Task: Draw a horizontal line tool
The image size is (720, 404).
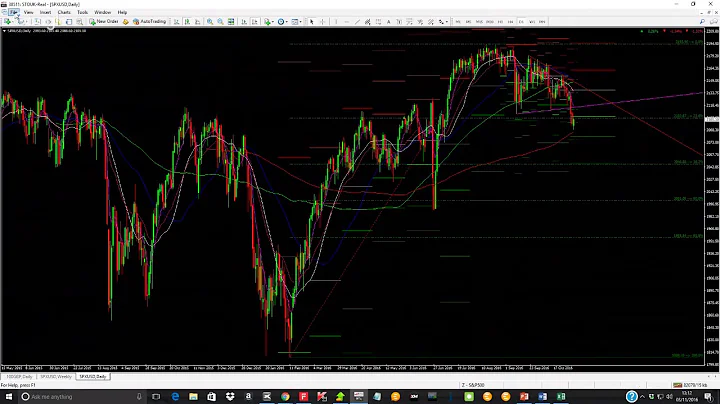Action: click(347, 22)
